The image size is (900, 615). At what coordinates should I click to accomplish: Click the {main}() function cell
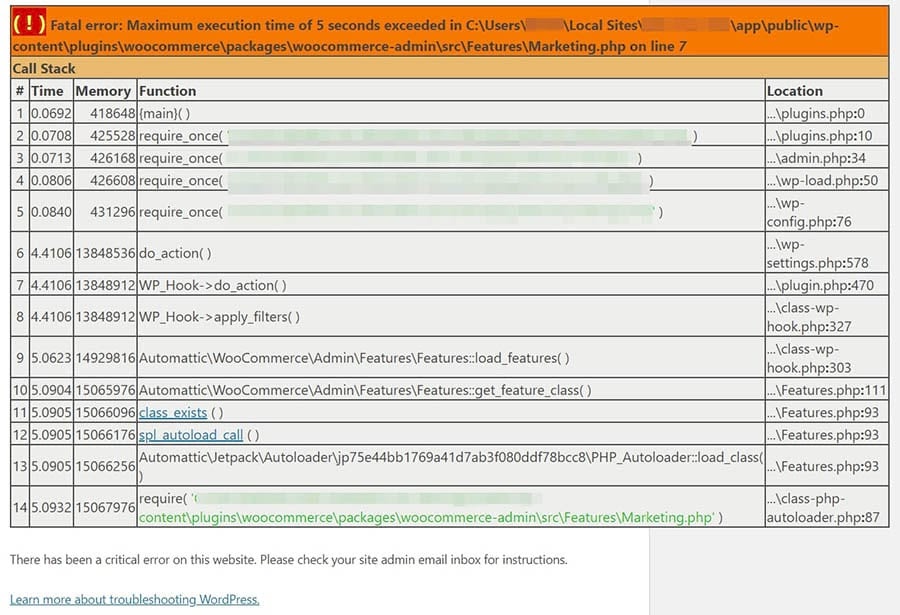(164, 114)
